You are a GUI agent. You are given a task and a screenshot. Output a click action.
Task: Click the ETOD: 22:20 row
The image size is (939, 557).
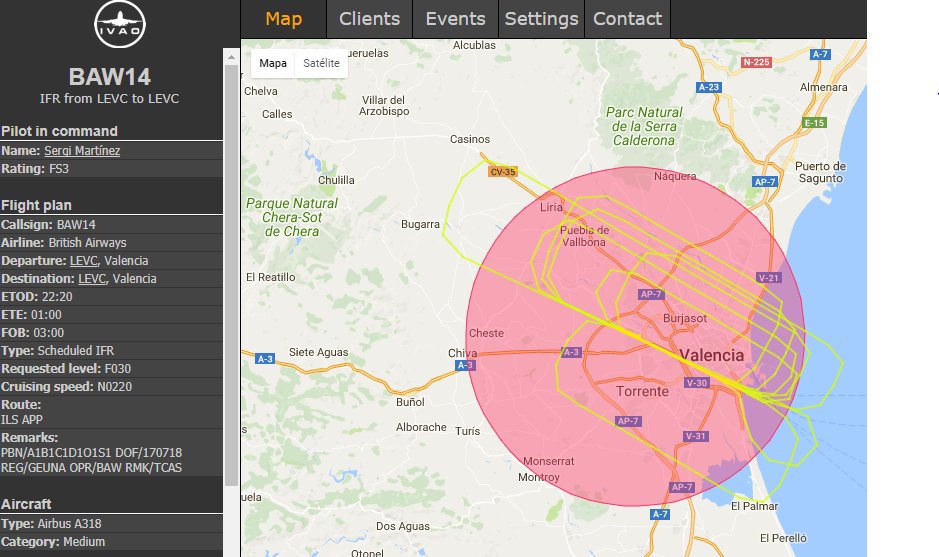tap(111, 296)
